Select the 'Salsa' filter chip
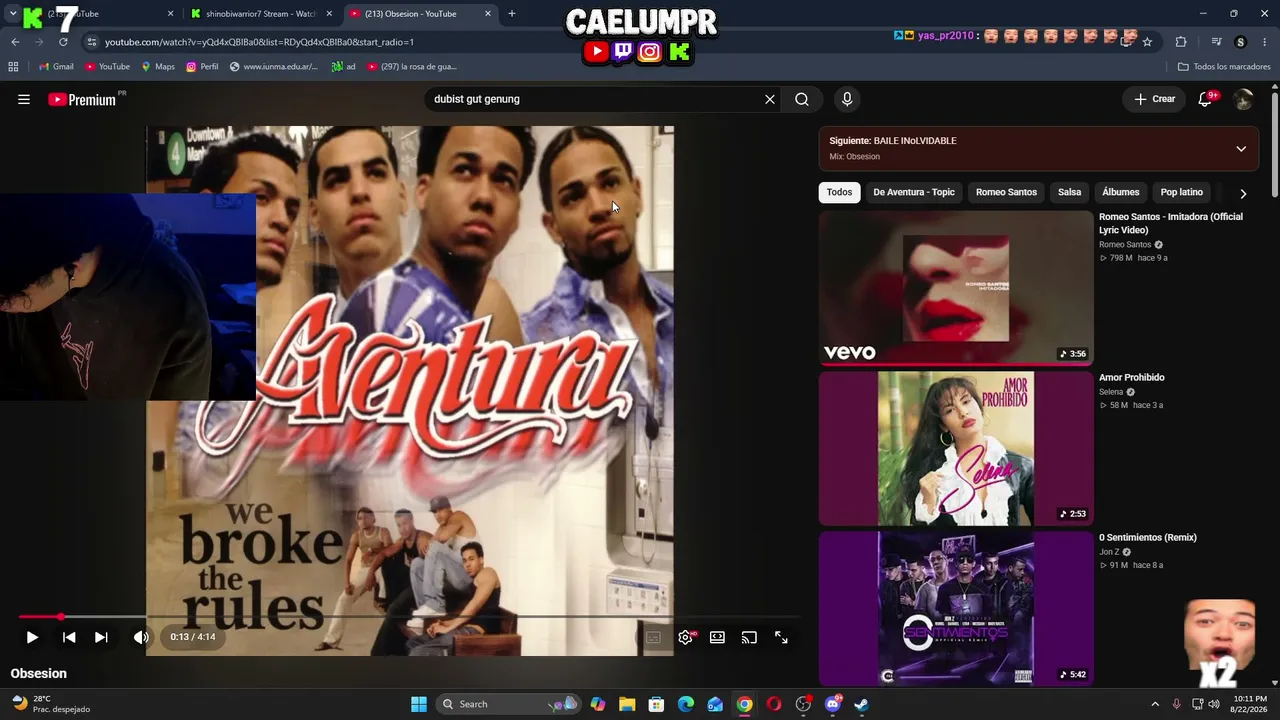The width and height of the screenshot is (1280, 720). coord(1070,192)
